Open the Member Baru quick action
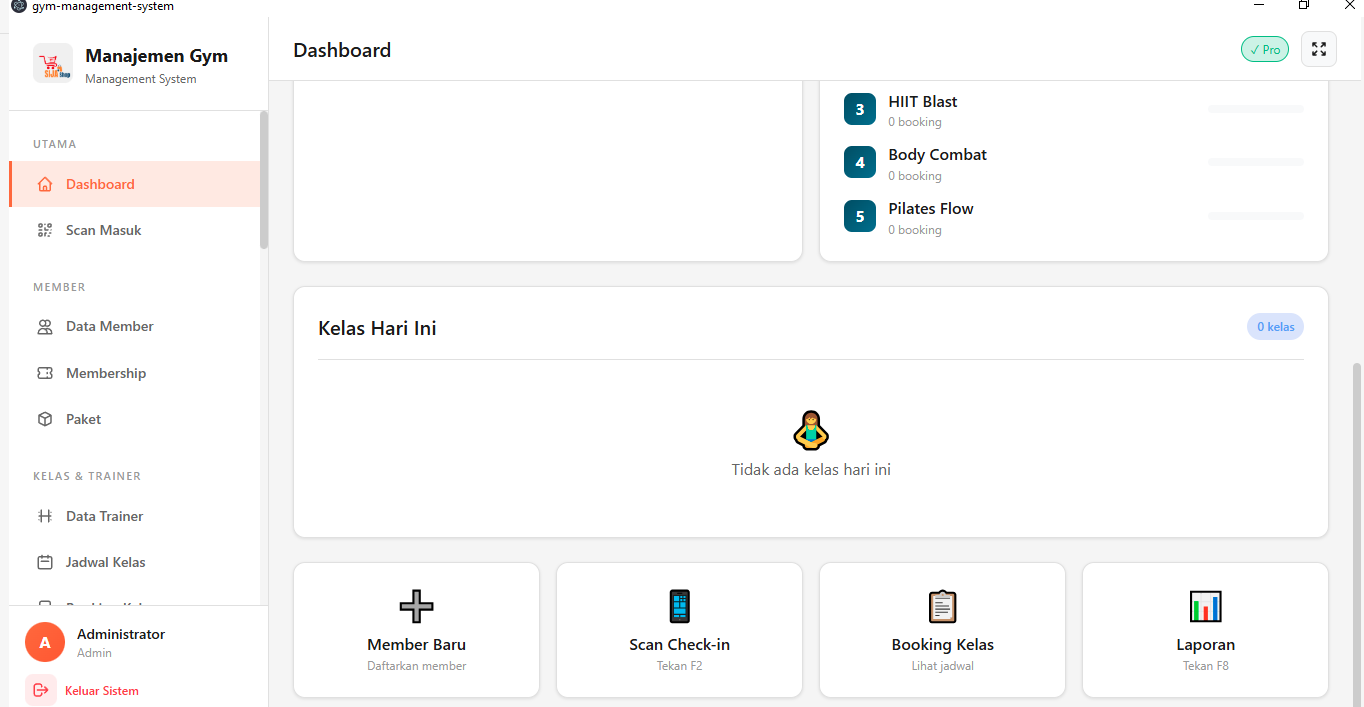 (416, 630)
